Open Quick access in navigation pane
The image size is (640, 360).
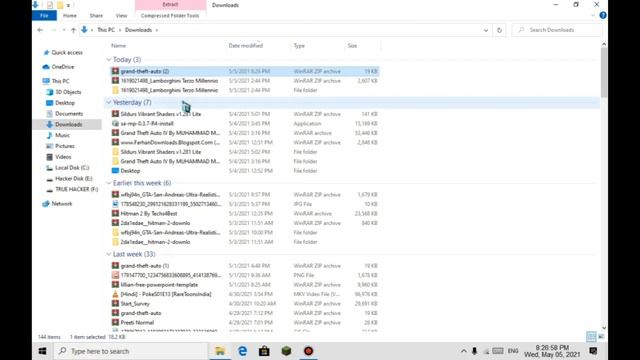coord(67,52)
